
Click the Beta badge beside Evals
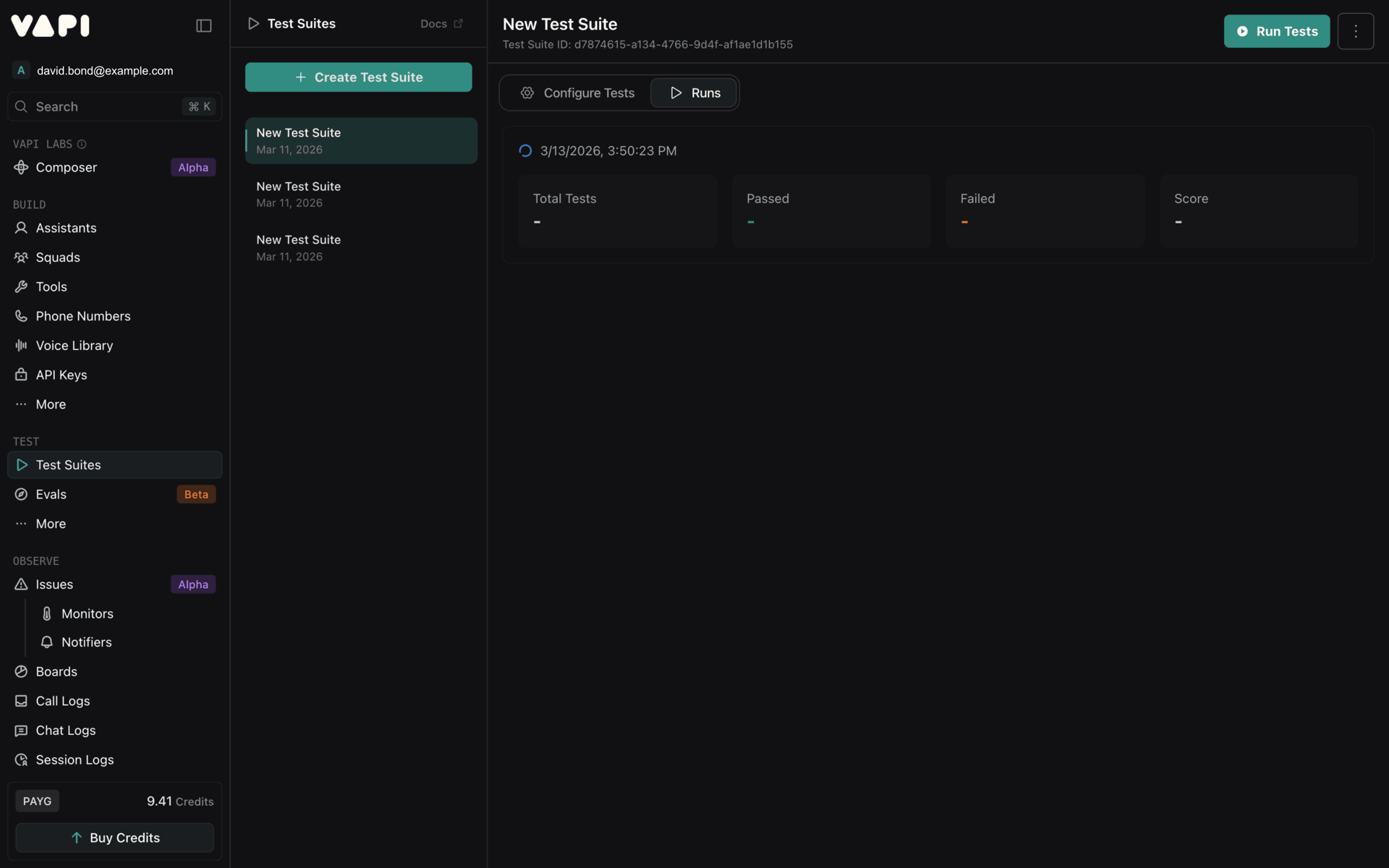point(196,494)
